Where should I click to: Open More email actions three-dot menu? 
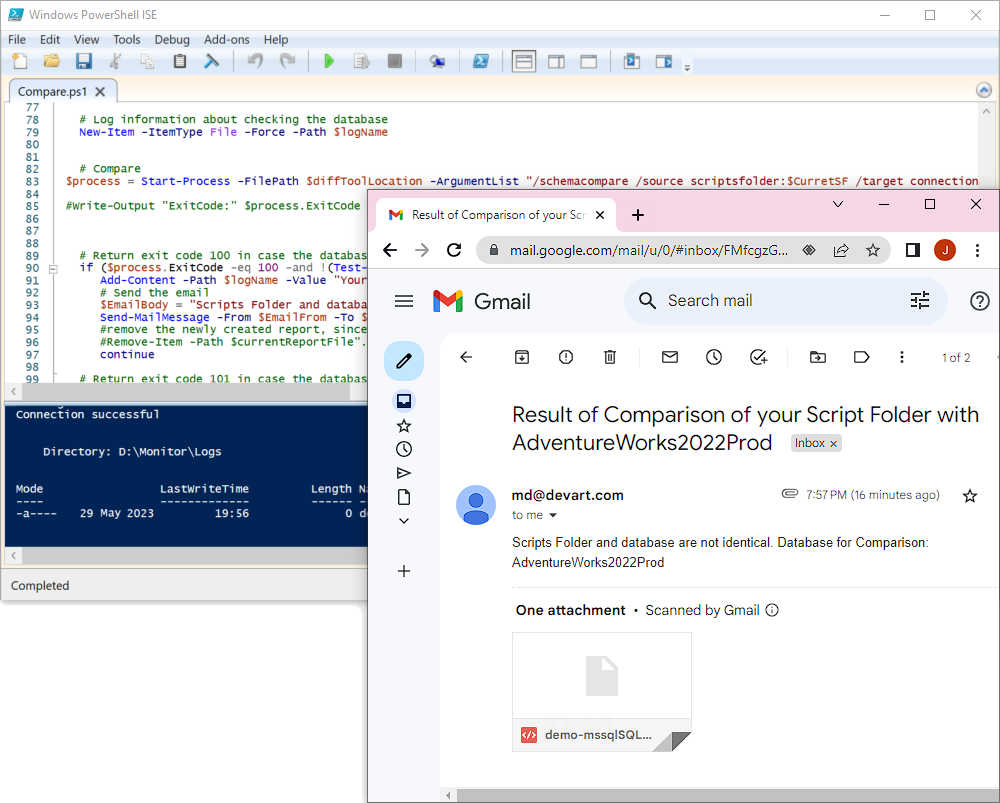pyautogui.click(x=902, y=357)
